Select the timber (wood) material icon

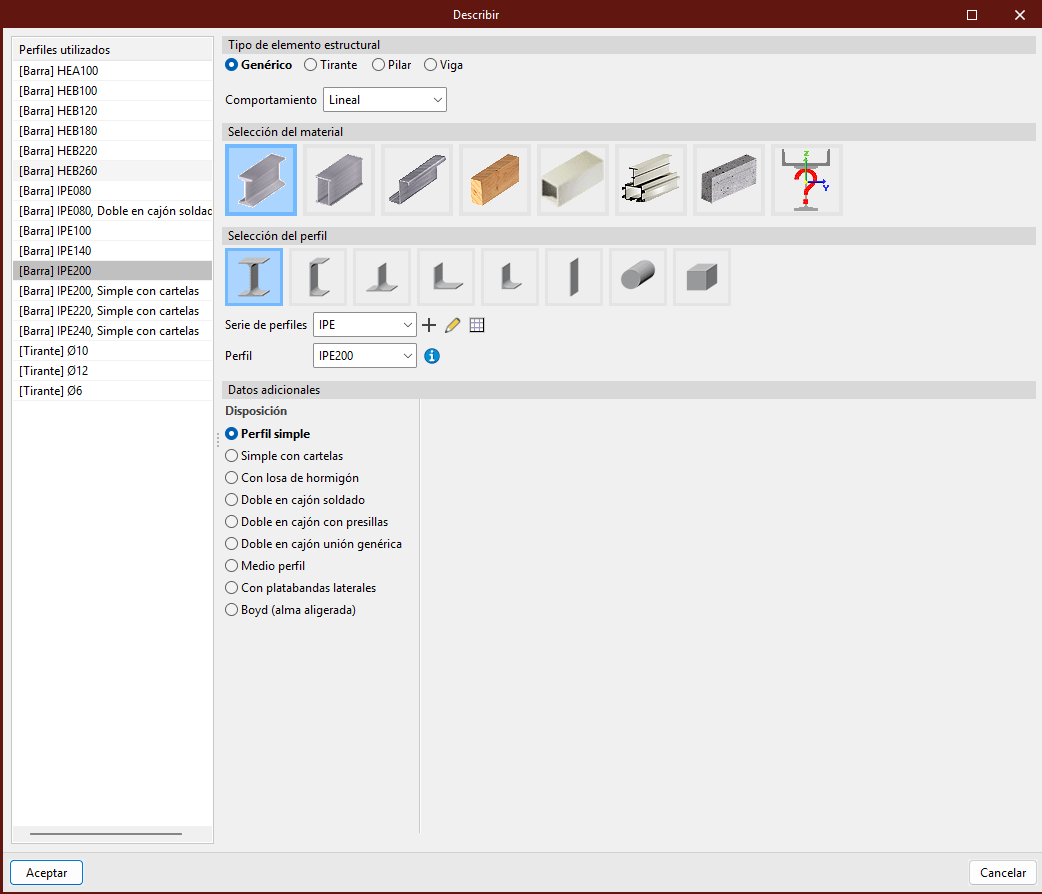pyautogui.click(x=495, y=180)
